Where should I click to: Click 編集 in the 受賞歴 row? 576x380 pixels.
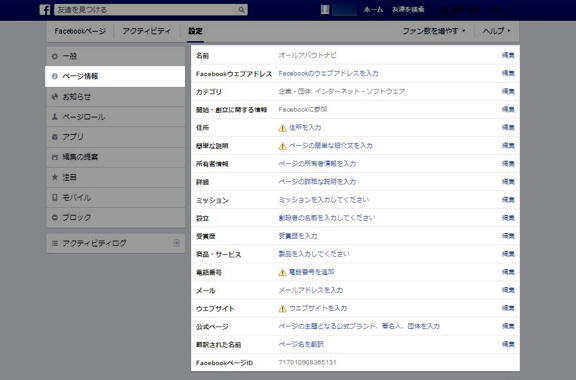point(508,236)
